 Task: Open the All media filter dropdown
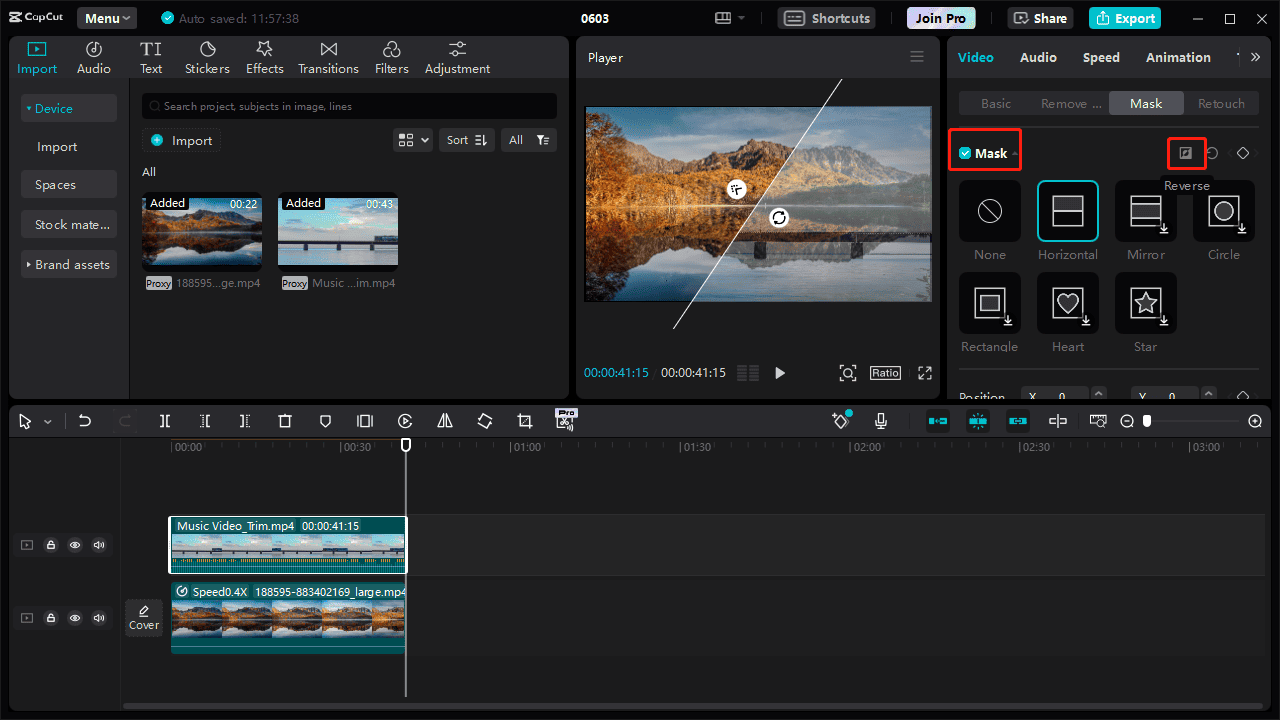(529, 140)
